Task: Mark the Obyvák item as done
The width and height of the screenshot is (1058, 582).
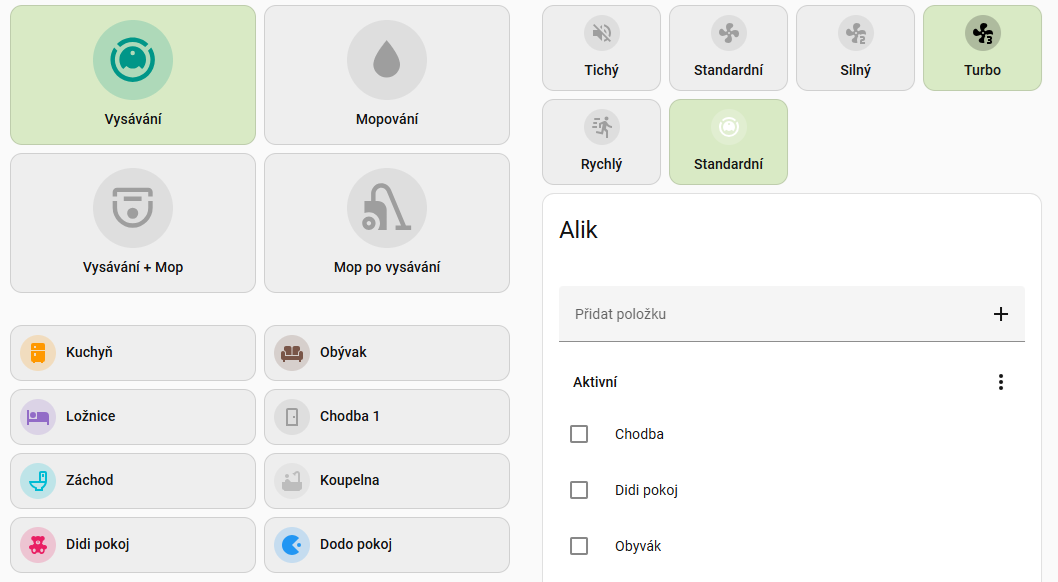Action: point(579,546)
